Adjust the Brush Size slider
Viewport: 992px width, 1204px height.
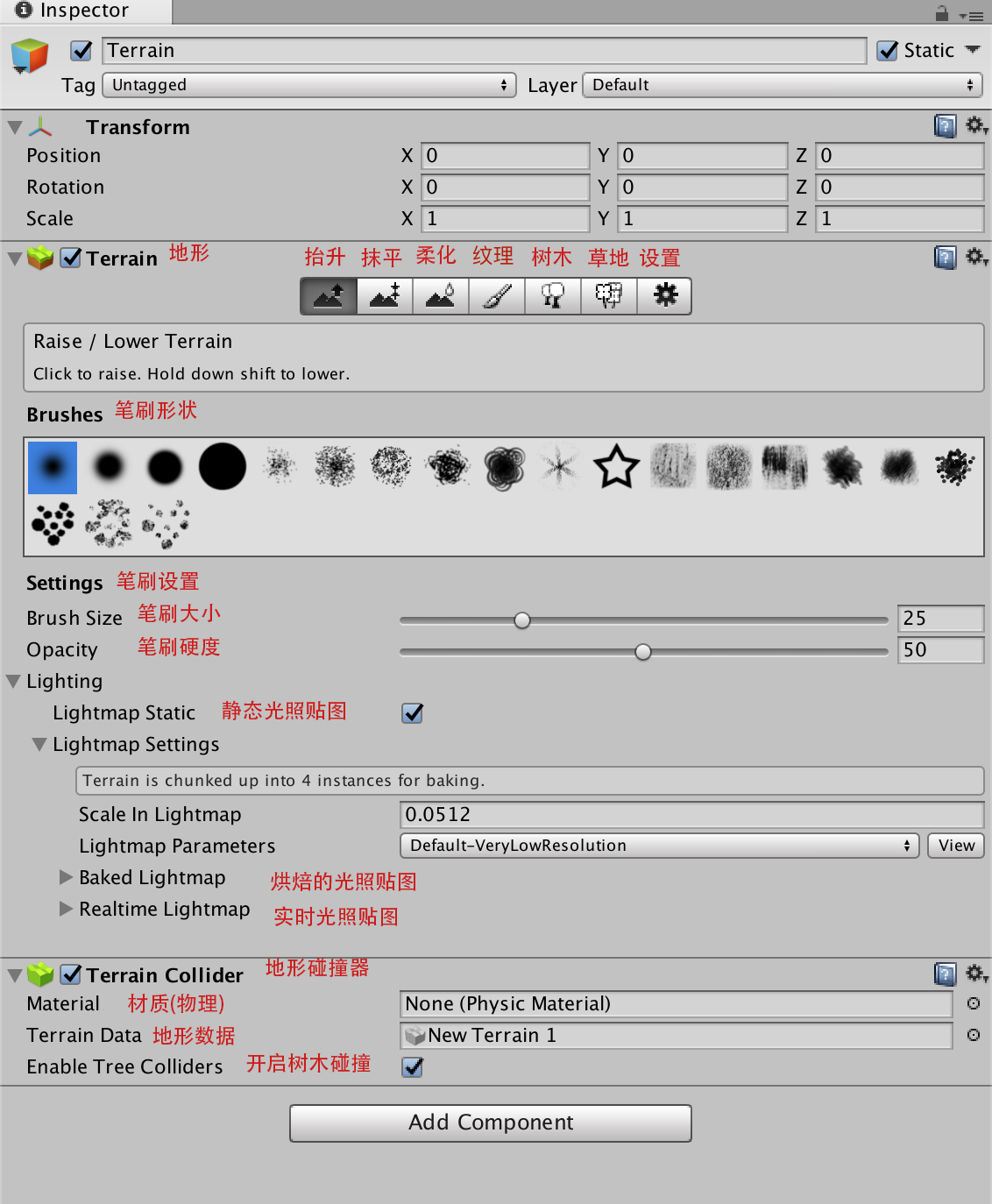pyautogui.click(x=644, y=620)
